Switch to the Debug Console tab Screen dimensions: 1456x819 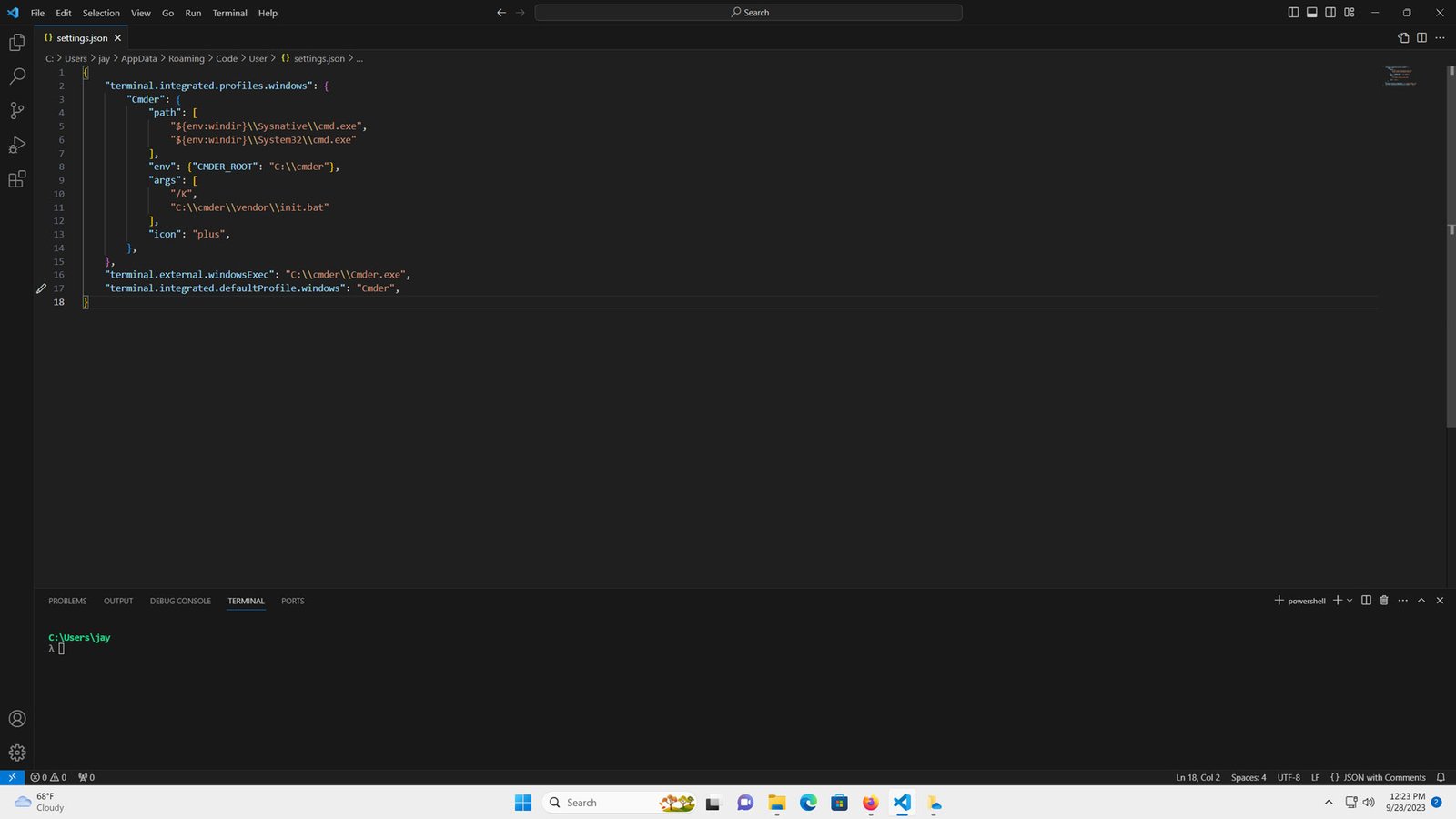click(x=180, y=601)
